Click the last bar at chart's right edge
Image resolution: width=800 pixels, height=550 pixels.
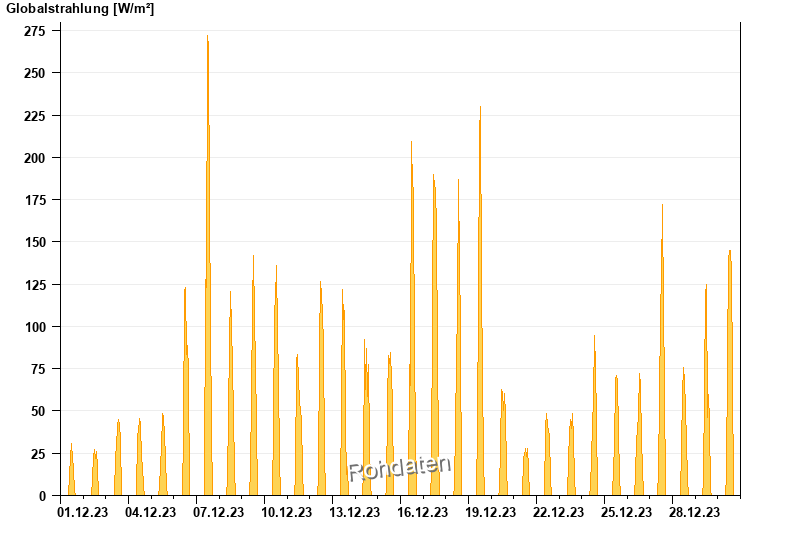[x=730, y=372]
